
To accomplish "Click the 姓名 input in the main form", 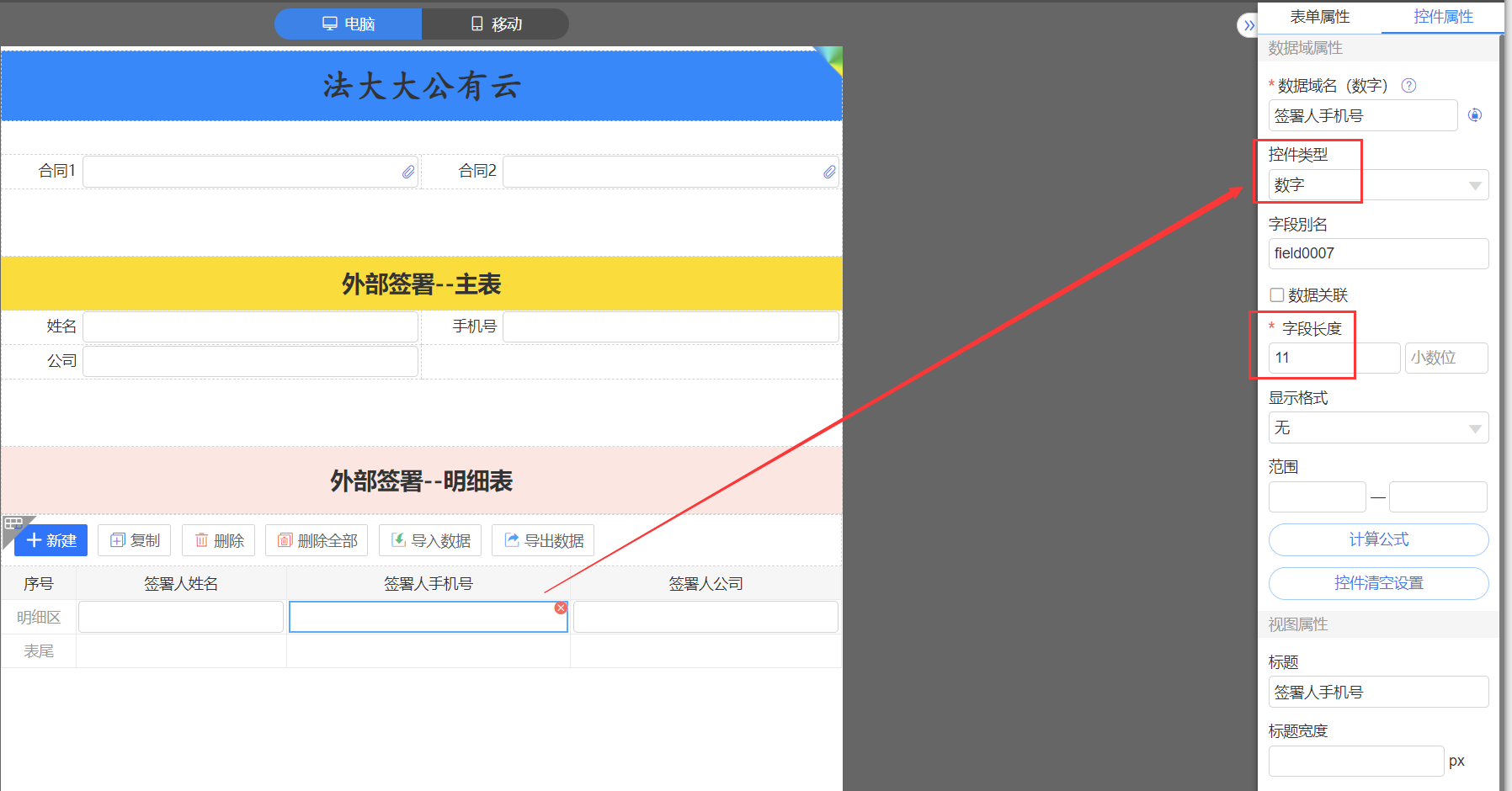I will pos(250,326).
